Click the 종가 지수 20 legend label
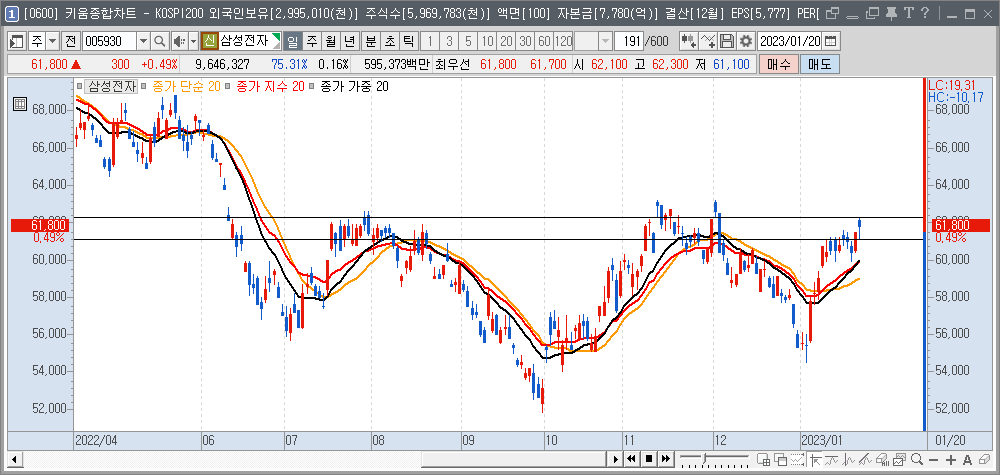1000x475 pixels. [270, 86]
